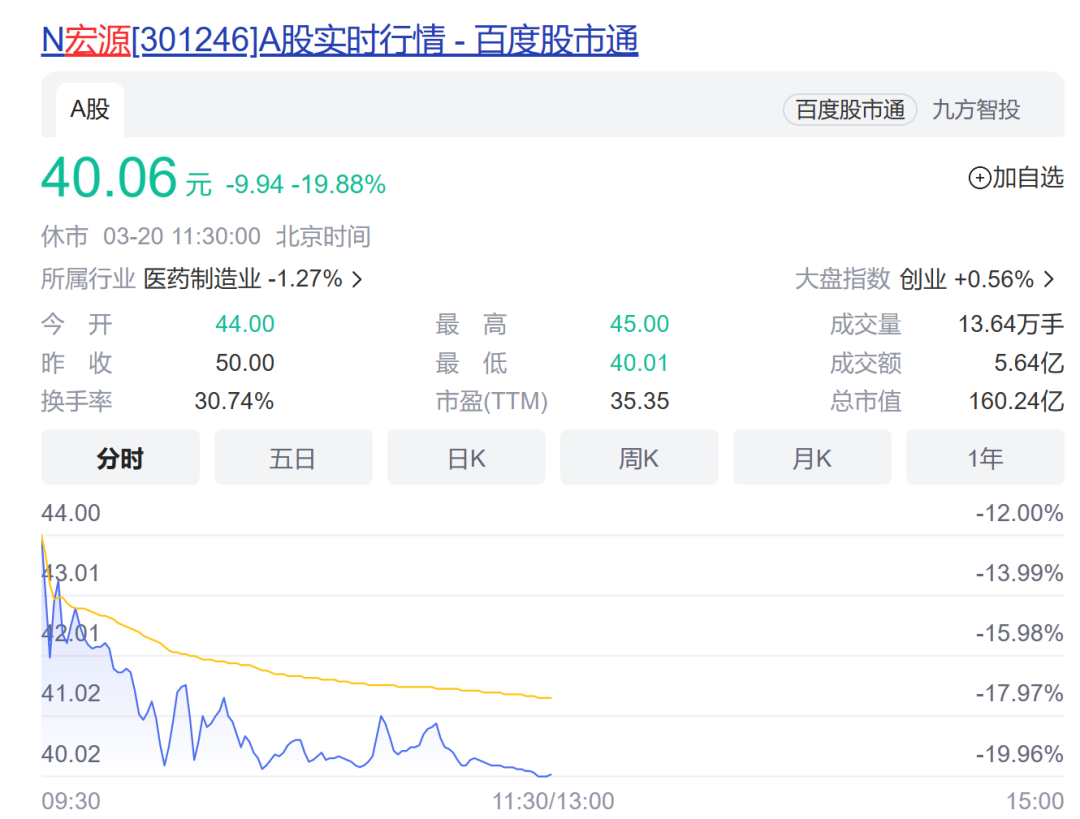
Task: Select the 月K chart tab
Action: pyautogui.click(x=812, y=457)
